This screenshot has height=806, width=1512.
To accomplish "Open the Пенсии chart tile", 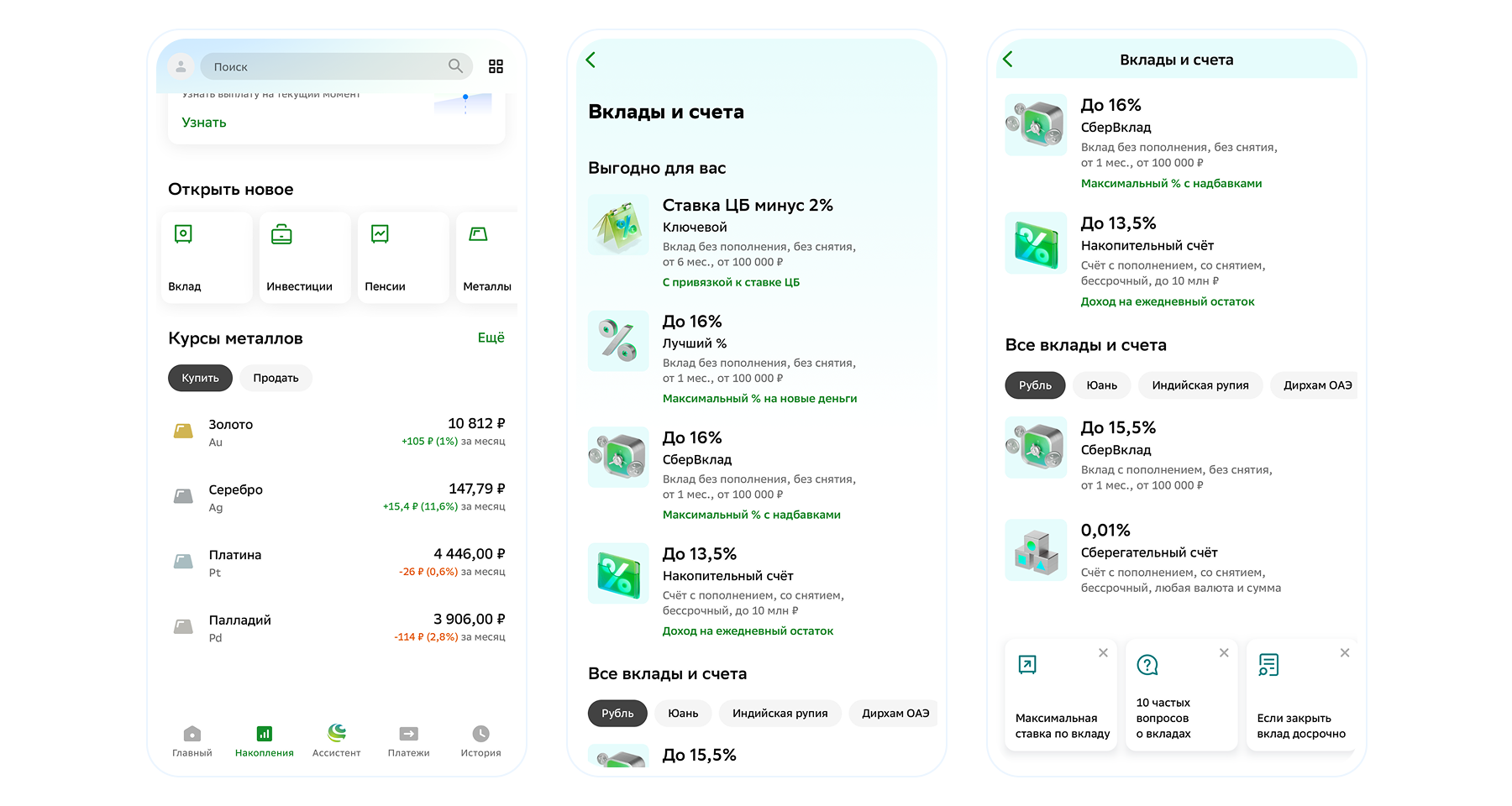I will point(403,257).
